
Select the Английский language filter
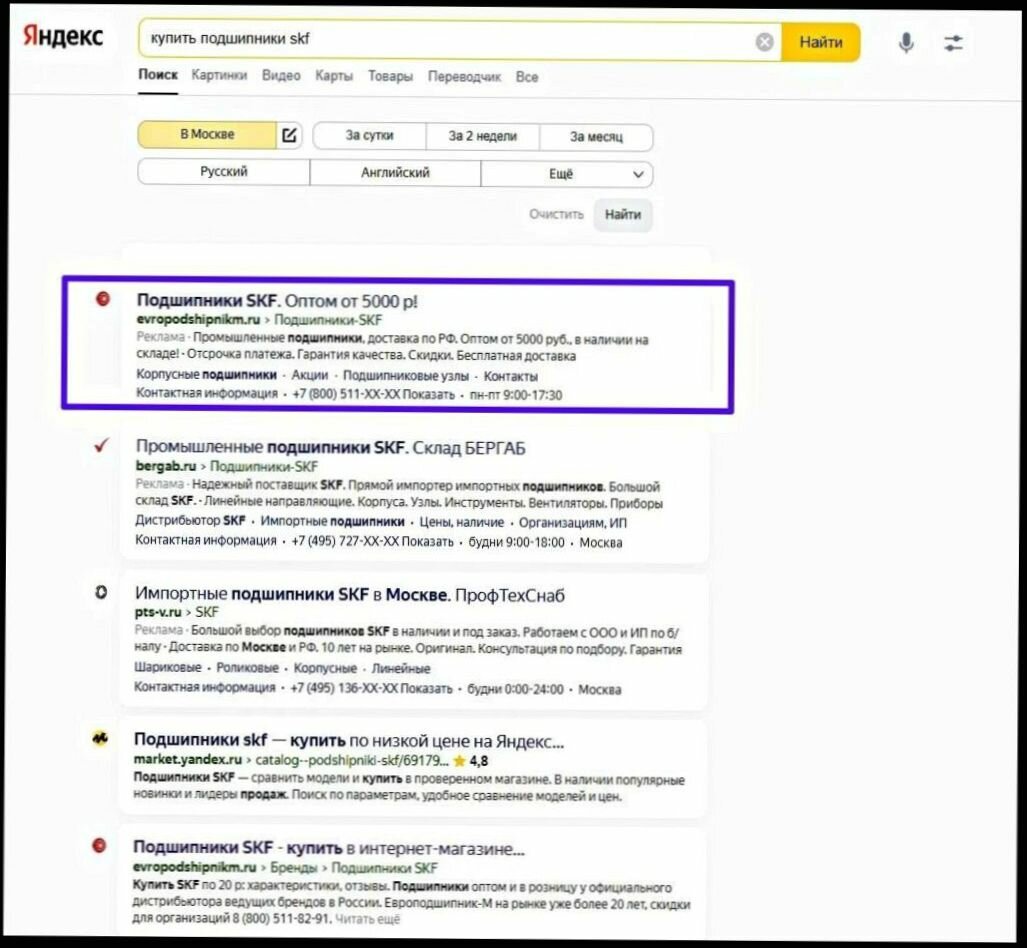pyautogui.click(x=395, y=173)
